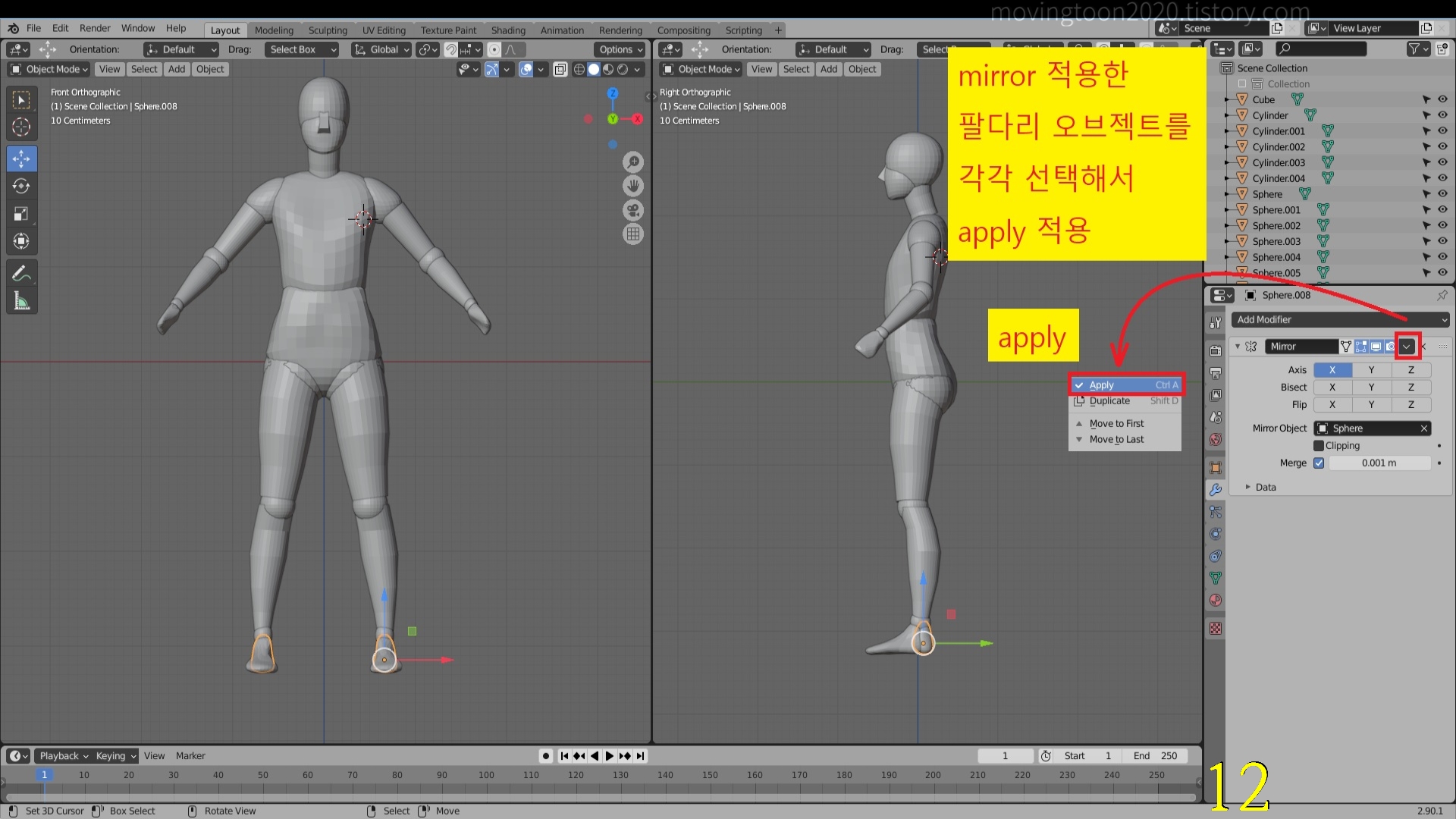Enable the Clipping checkbox

coord(1319,446)
